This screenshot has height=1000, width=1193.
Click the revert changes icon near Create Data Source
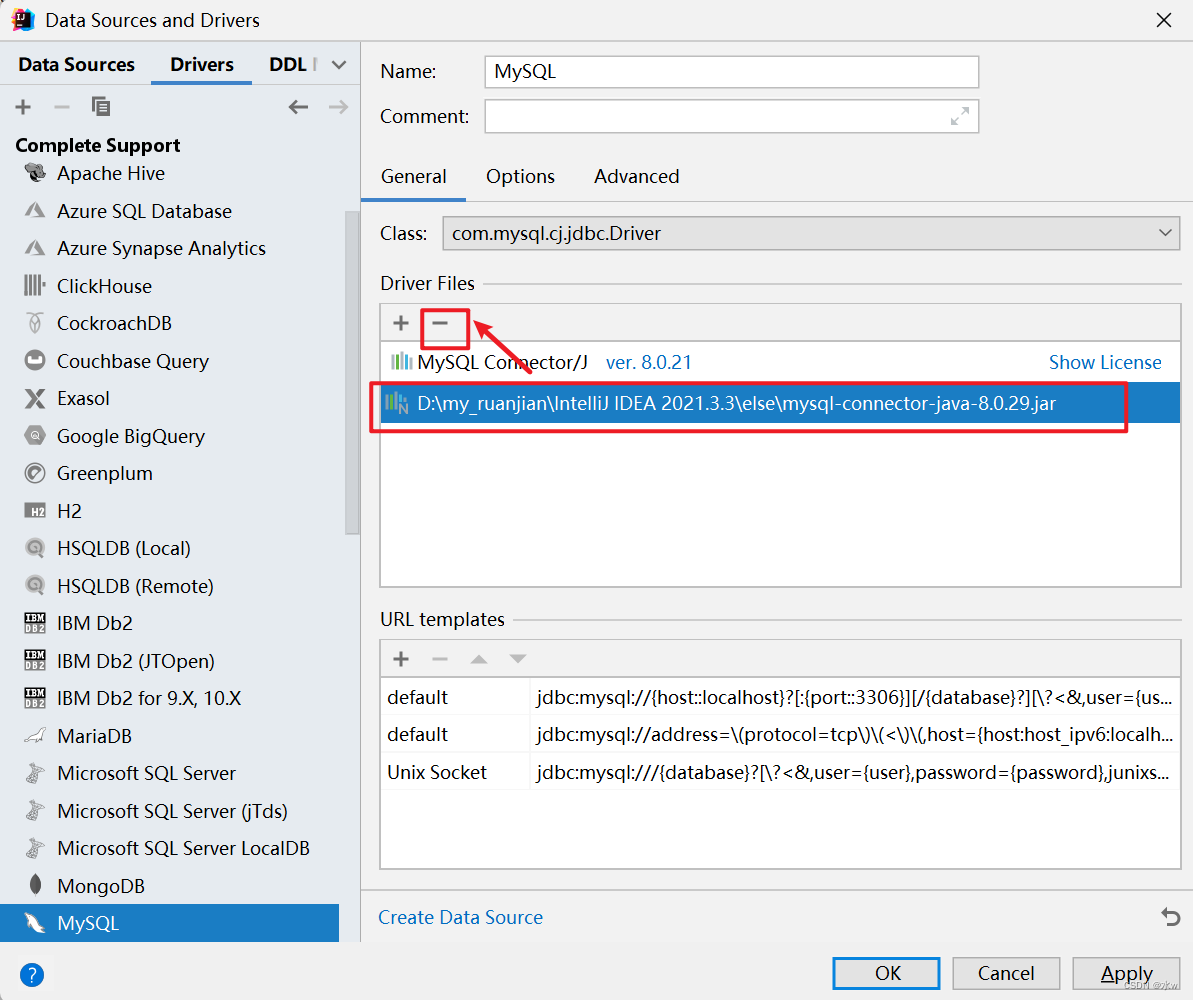click(1169, 916)
